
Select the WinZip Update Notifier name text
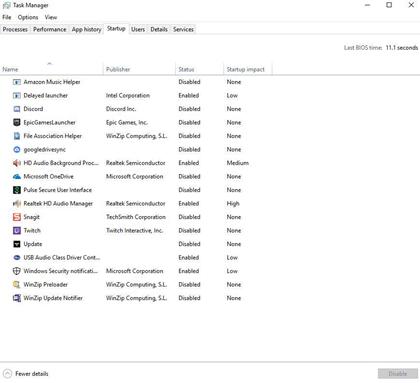tap(53, 298)
